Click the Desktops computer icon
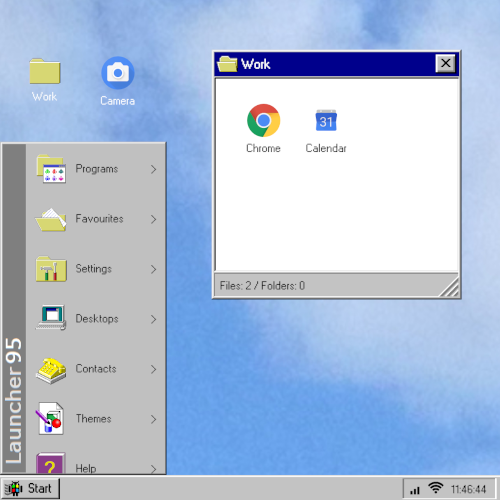 51,318
